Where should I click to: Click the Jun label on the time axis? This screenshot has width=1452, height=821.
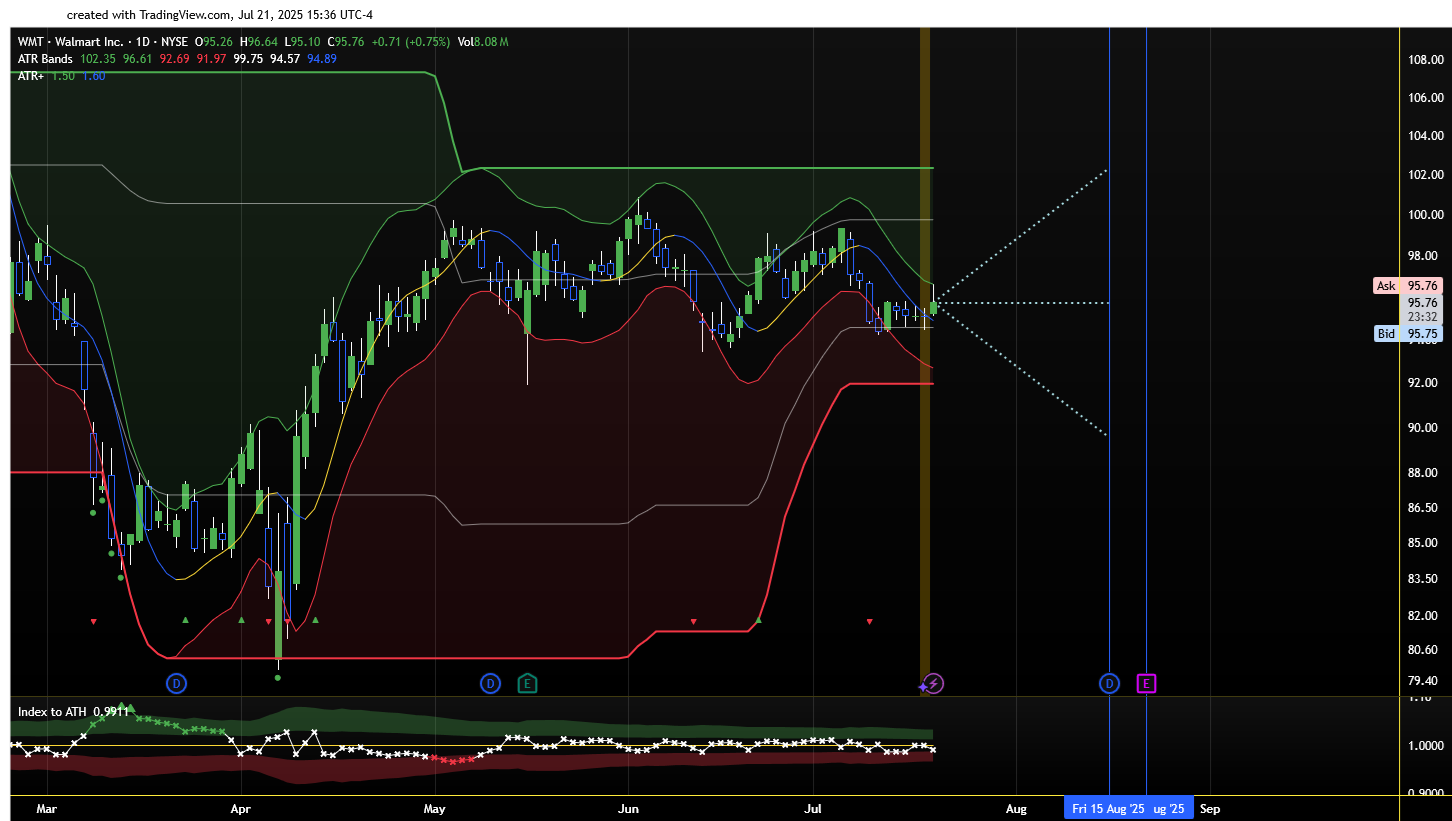pos(628,808)
